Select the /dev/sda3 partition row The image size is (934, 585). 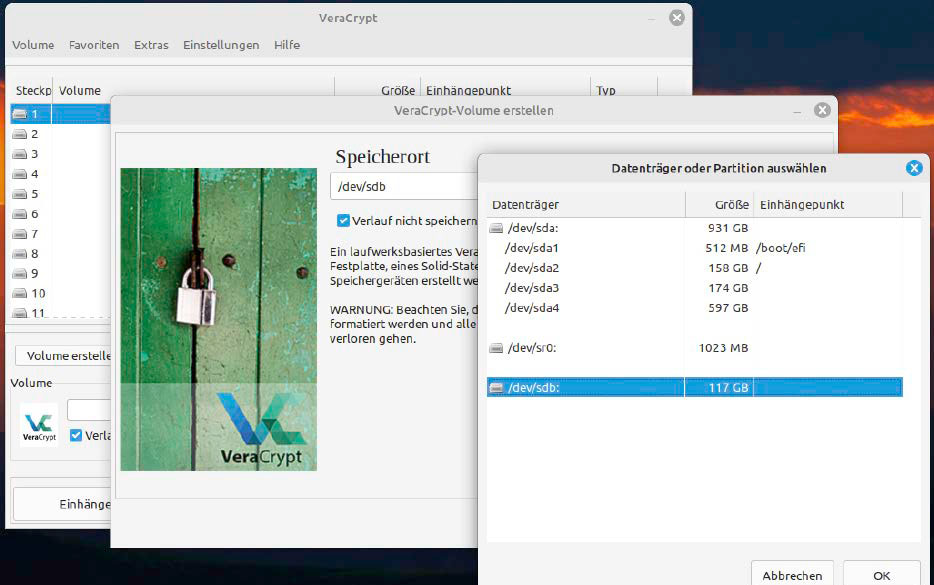(695, 288)
